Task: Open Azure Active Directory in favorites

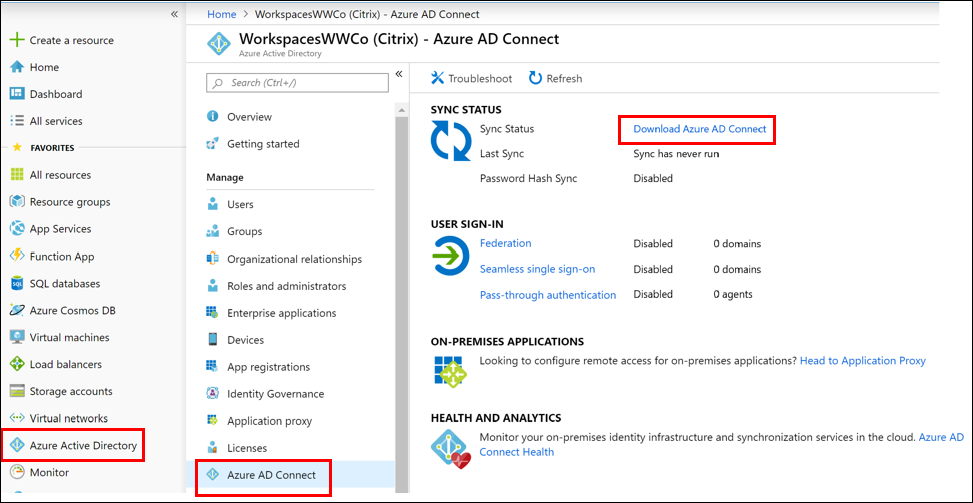Action: point(83,445)
